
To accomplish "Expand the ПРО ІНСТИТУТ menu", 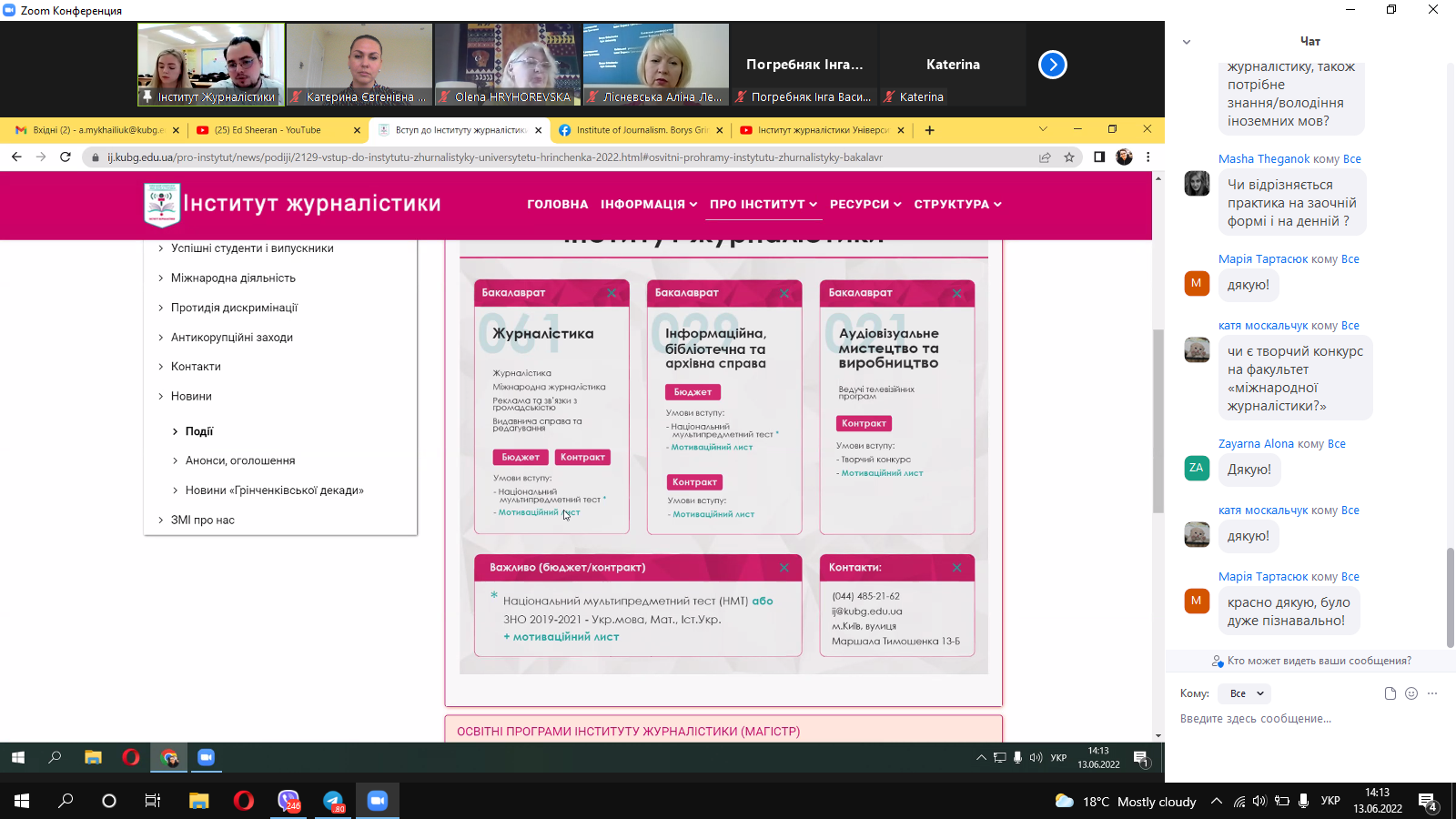I will point(763,205).
